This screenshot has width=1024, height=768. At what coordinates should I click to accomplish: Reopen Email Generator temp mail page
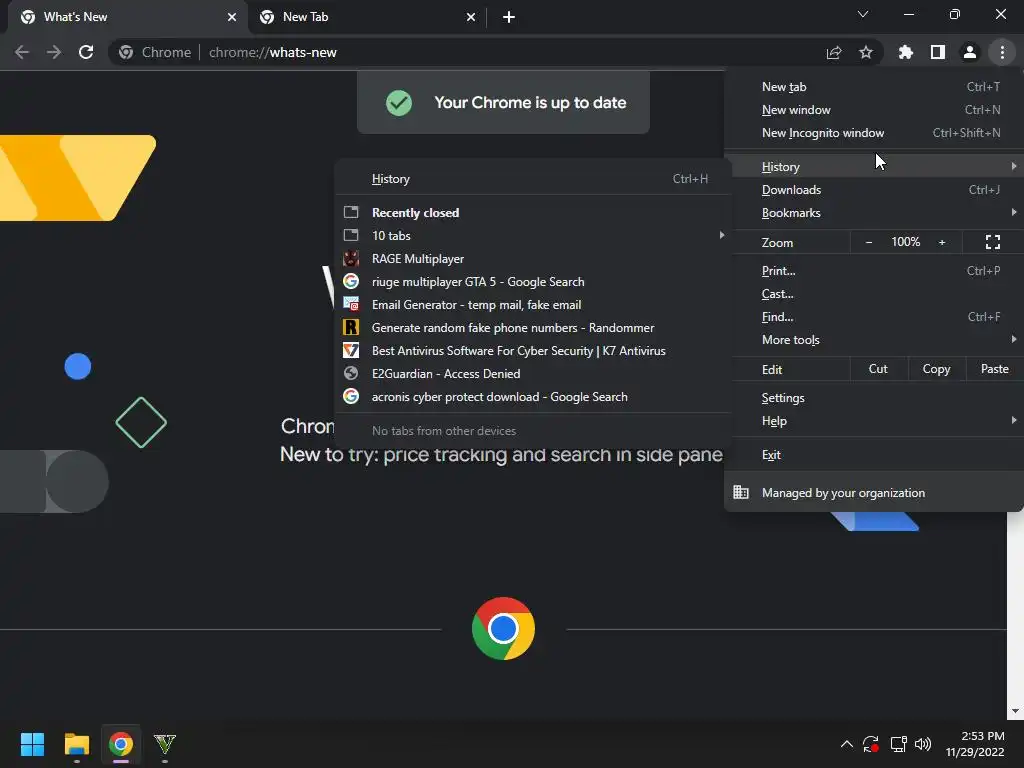pyautogui.click(x=532, y=305)
